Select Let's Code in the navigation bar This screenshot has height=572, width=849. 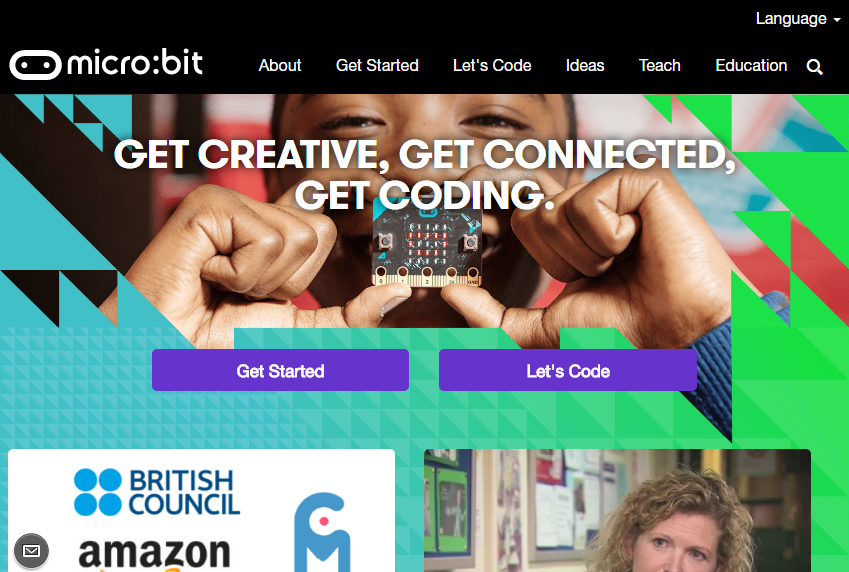[492, 66]
